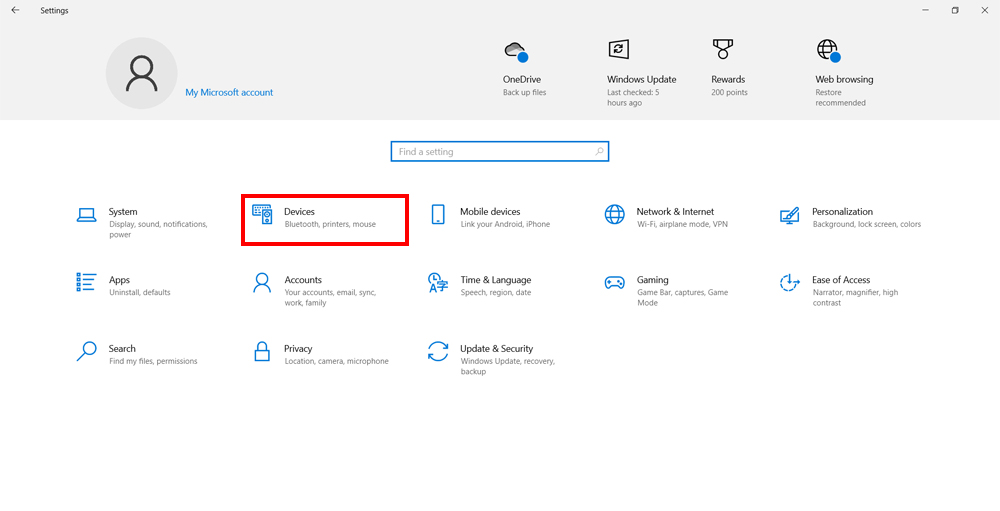Click the My Microsoft account link
1000x511 pixels.
229,93
